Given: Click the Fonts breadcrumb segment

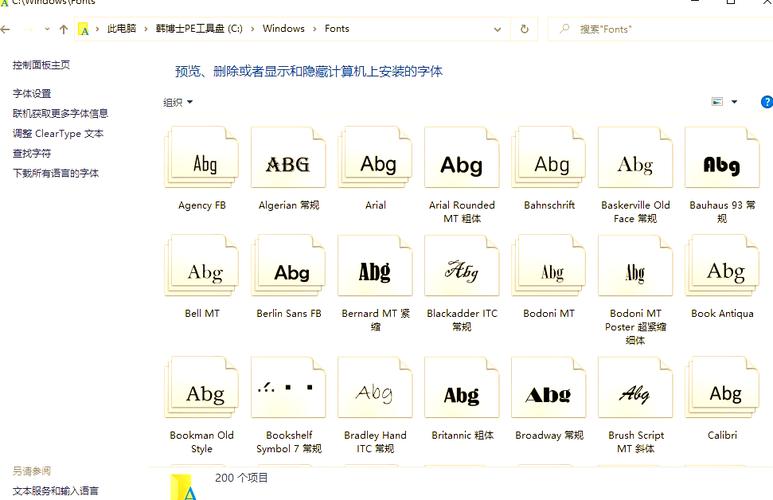Looking at the screenshot, I should pyautogui.click(x=337, y=29).
